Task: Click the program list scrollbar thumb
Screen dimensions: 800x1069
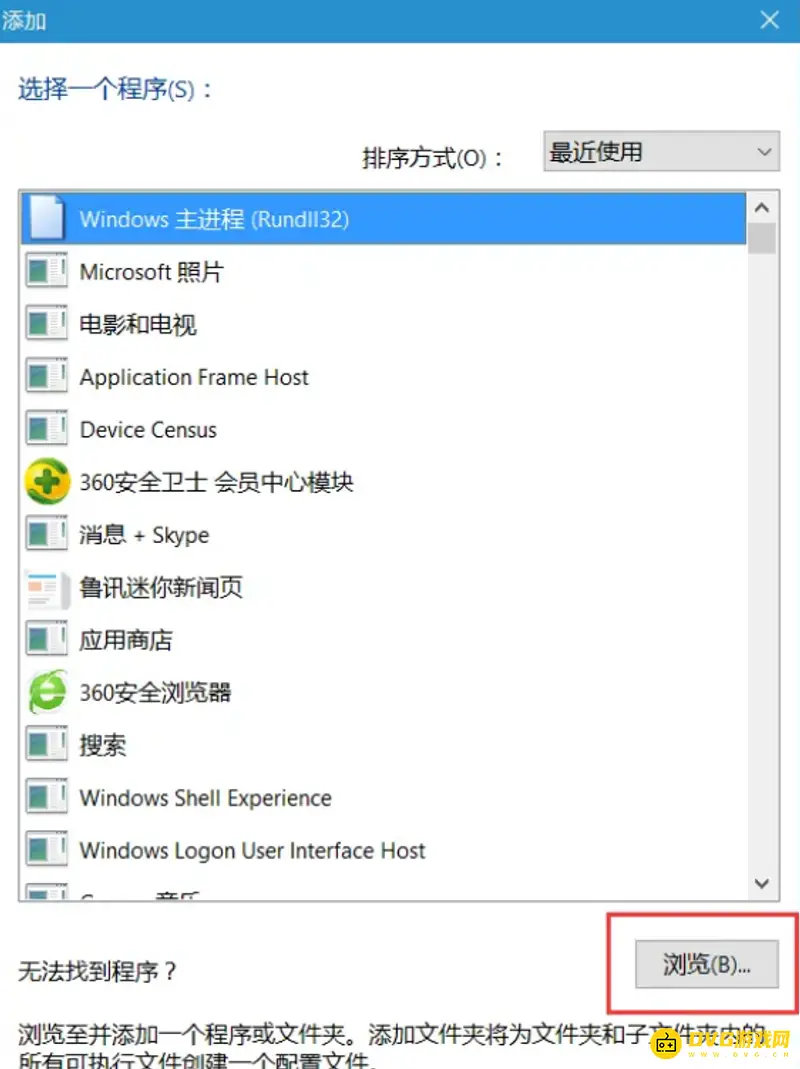Action: click(762, 237)
